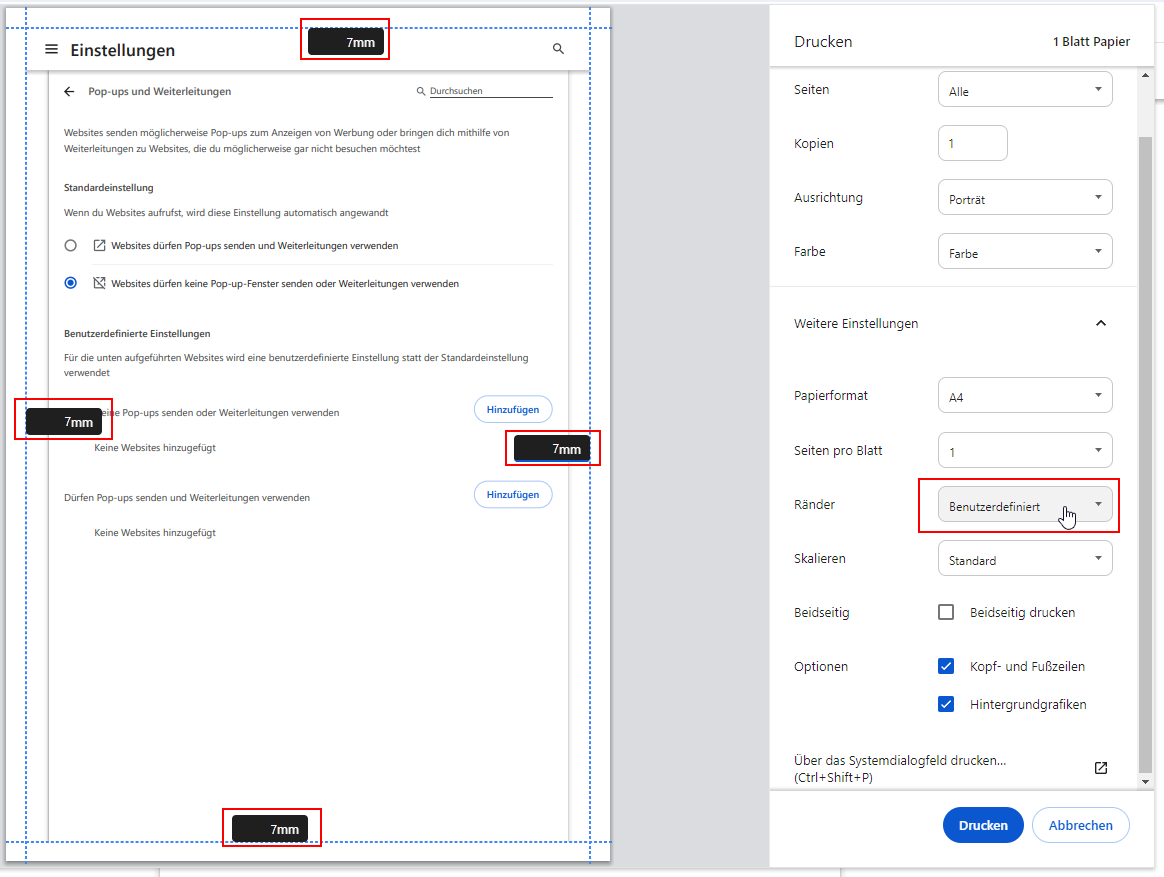Screen dimensions: 1164x877
Task: Click Hinzufügen for allowed pop-up sites
Action: point(513,495)
